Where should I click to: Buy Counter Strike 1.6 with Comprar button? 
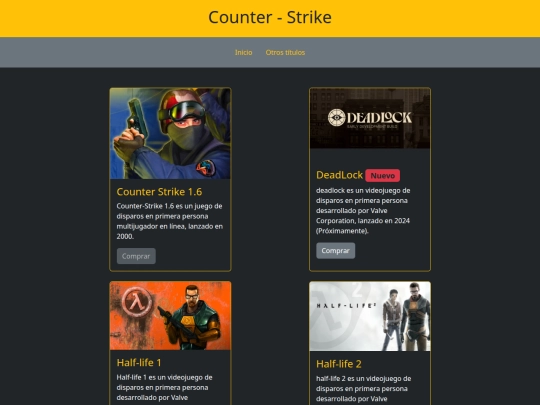tap(136, 256)
